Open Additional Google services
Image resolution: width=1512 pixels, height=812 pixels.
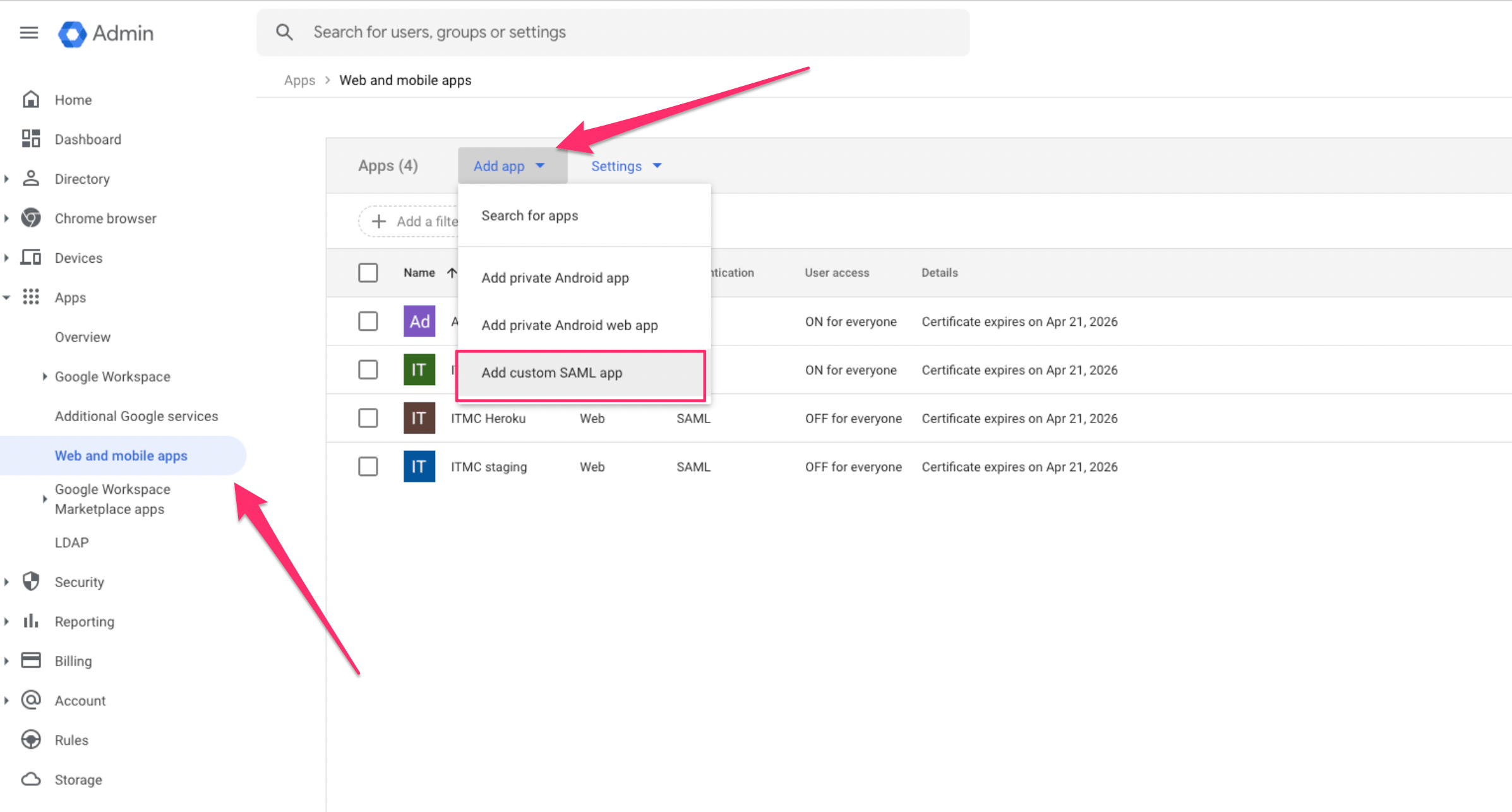pyautogui.click(x=136, y=416)
